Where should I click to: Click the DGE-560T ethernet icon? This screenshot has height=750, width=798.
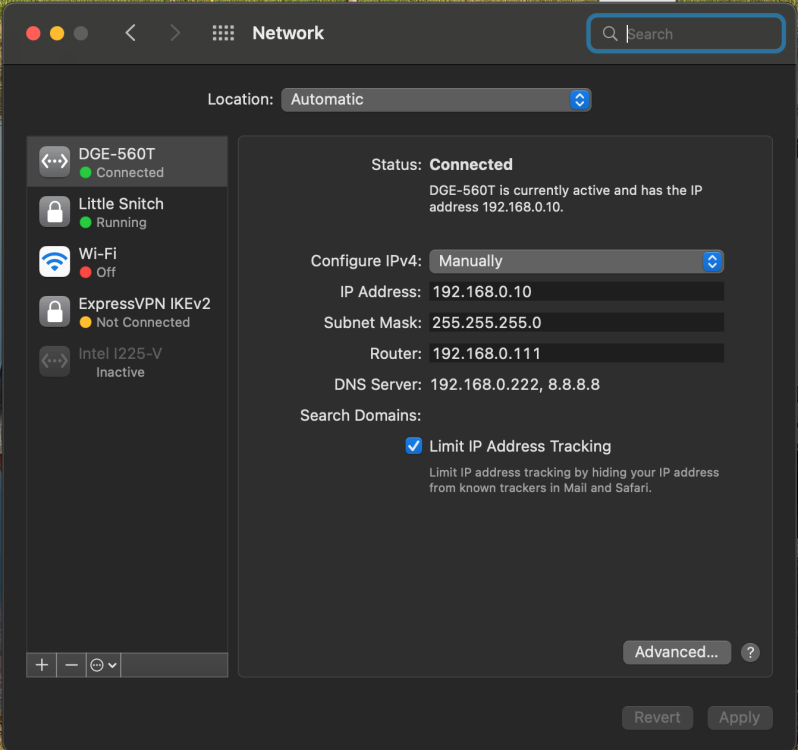pos(54,161)
